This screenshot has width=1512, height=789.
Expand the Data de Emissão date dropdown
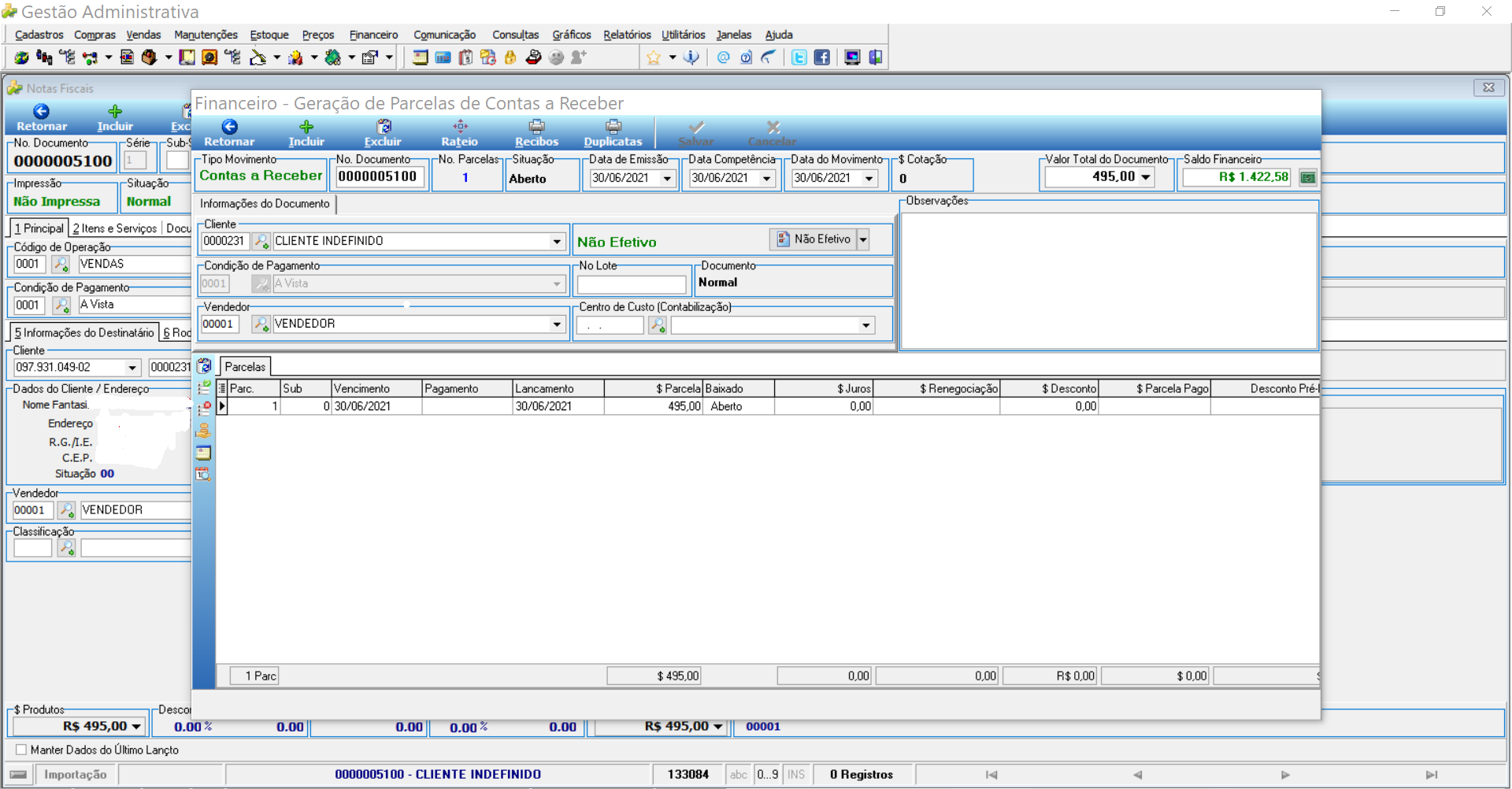coord(667,179)
